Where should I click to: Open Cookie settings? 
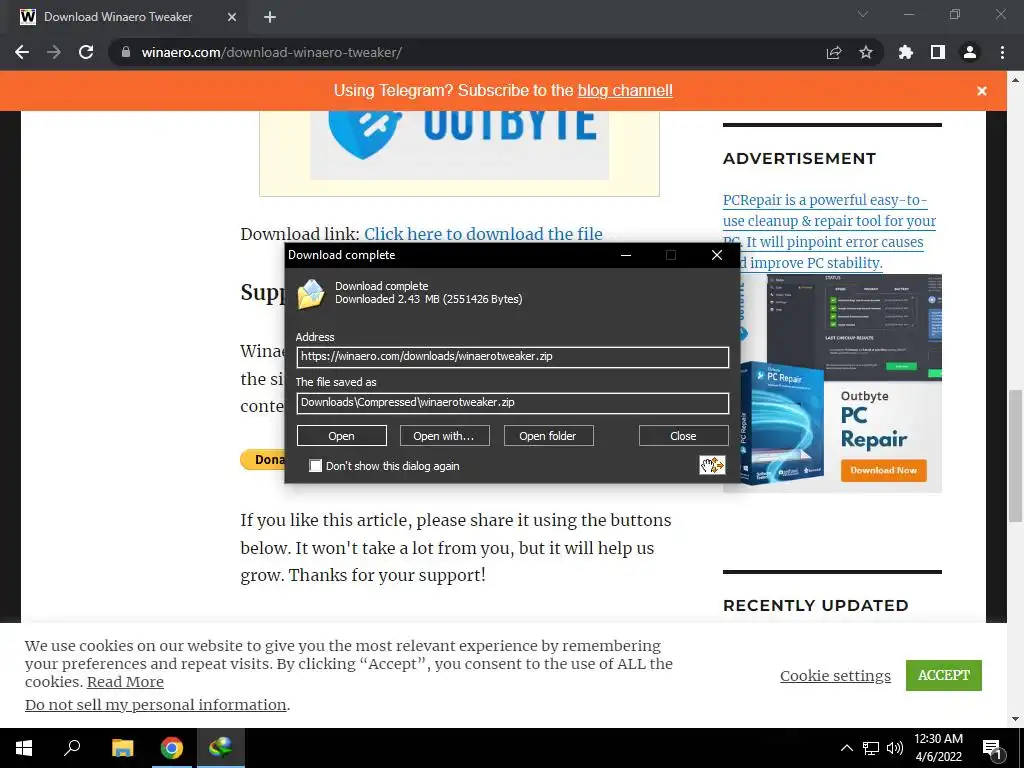(x=835, y=676)
